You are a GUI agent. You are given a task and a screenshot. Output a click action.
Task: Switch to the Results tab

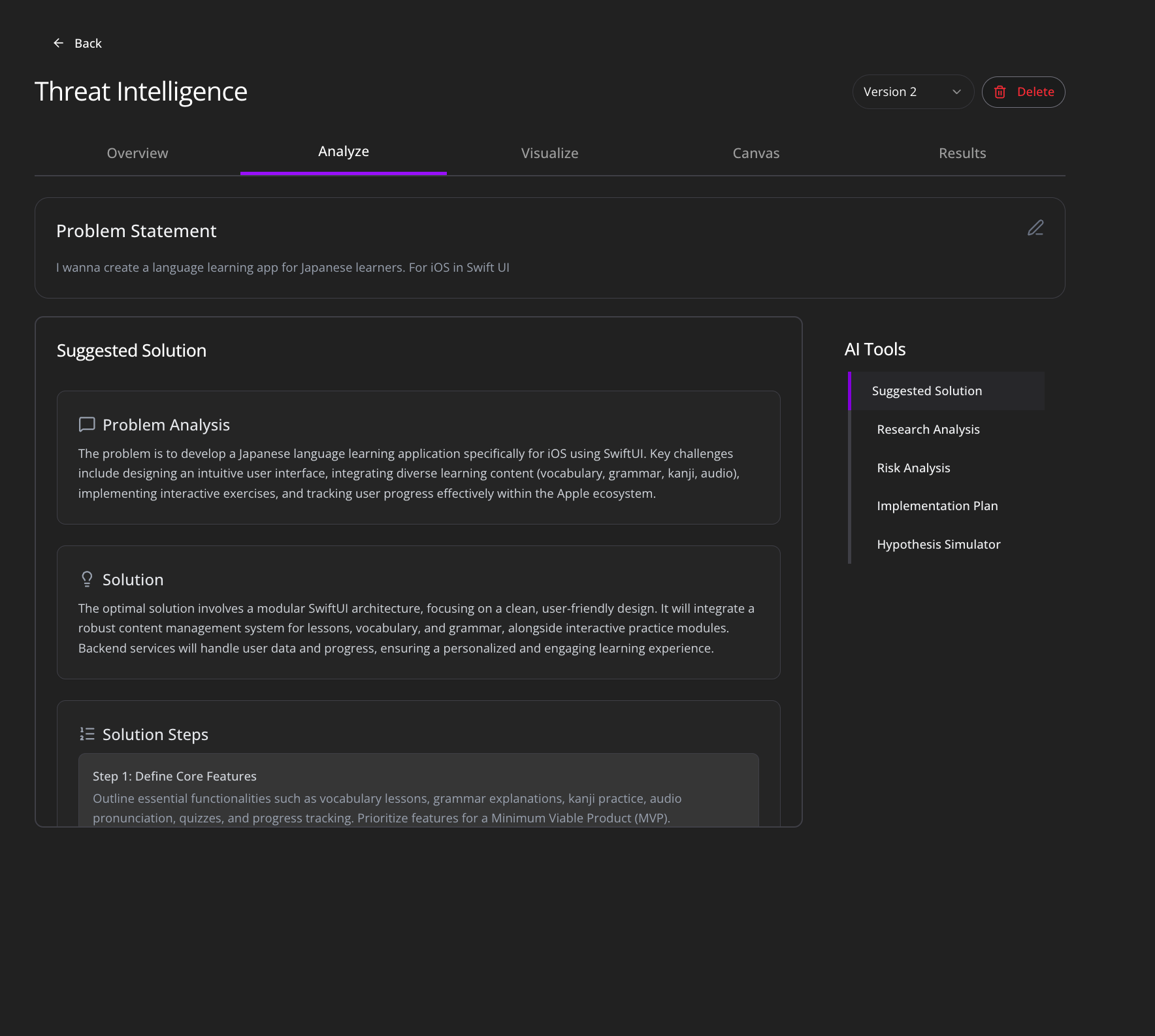coord(962,153)
